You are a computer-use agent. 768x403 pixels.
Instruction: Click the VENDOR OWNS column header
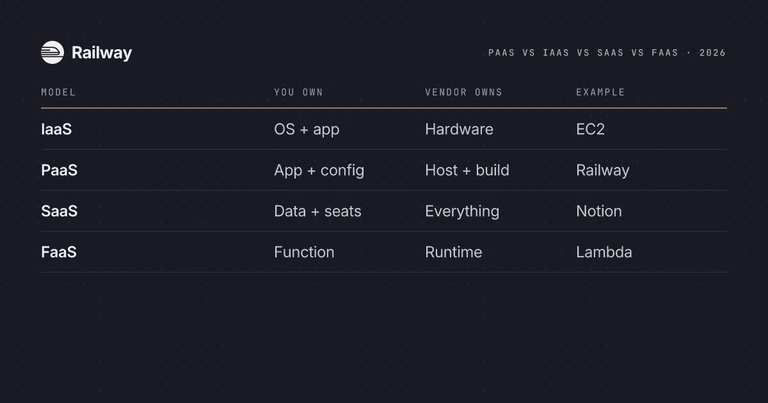(463, 92)
